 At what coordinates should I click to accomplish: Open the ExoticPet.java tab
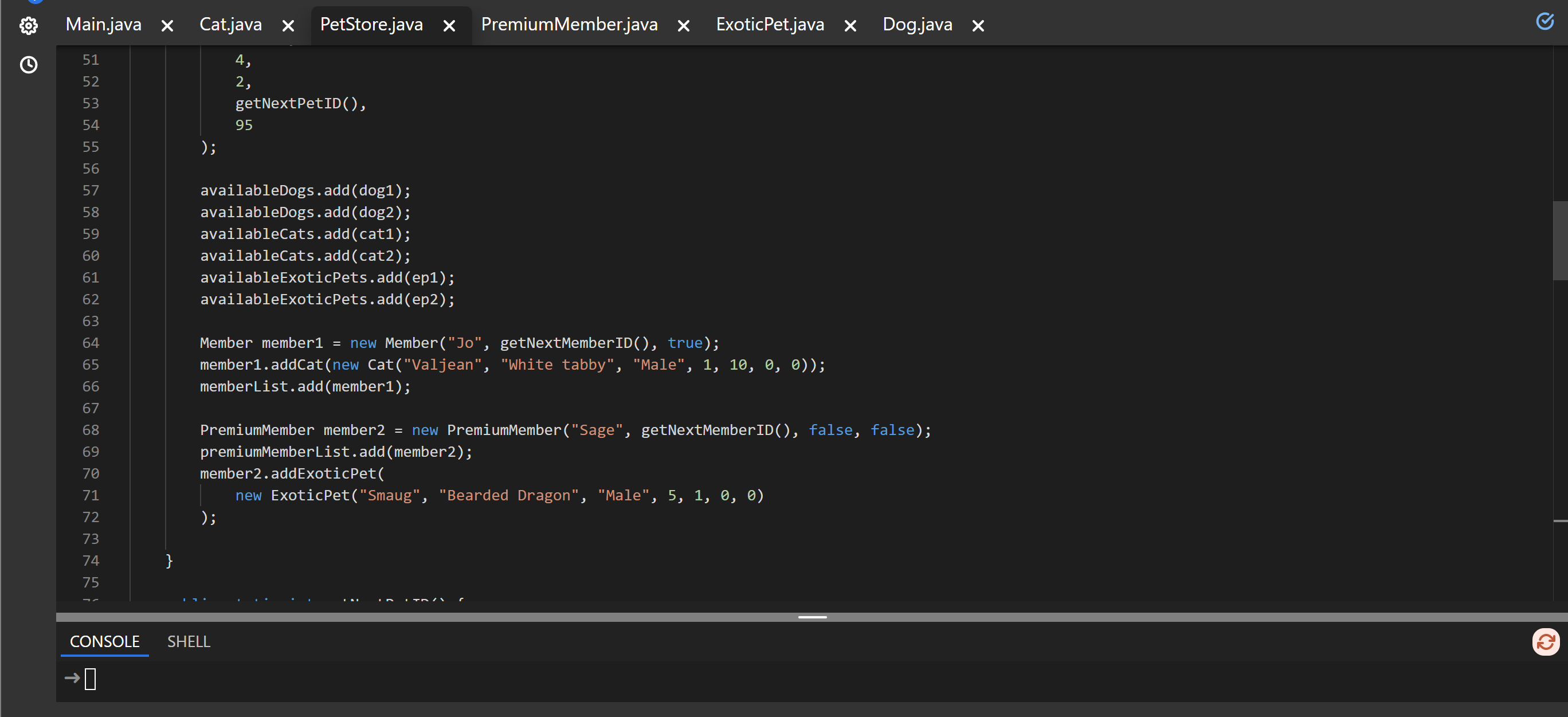pyautogui.click(x=770, y=24)
